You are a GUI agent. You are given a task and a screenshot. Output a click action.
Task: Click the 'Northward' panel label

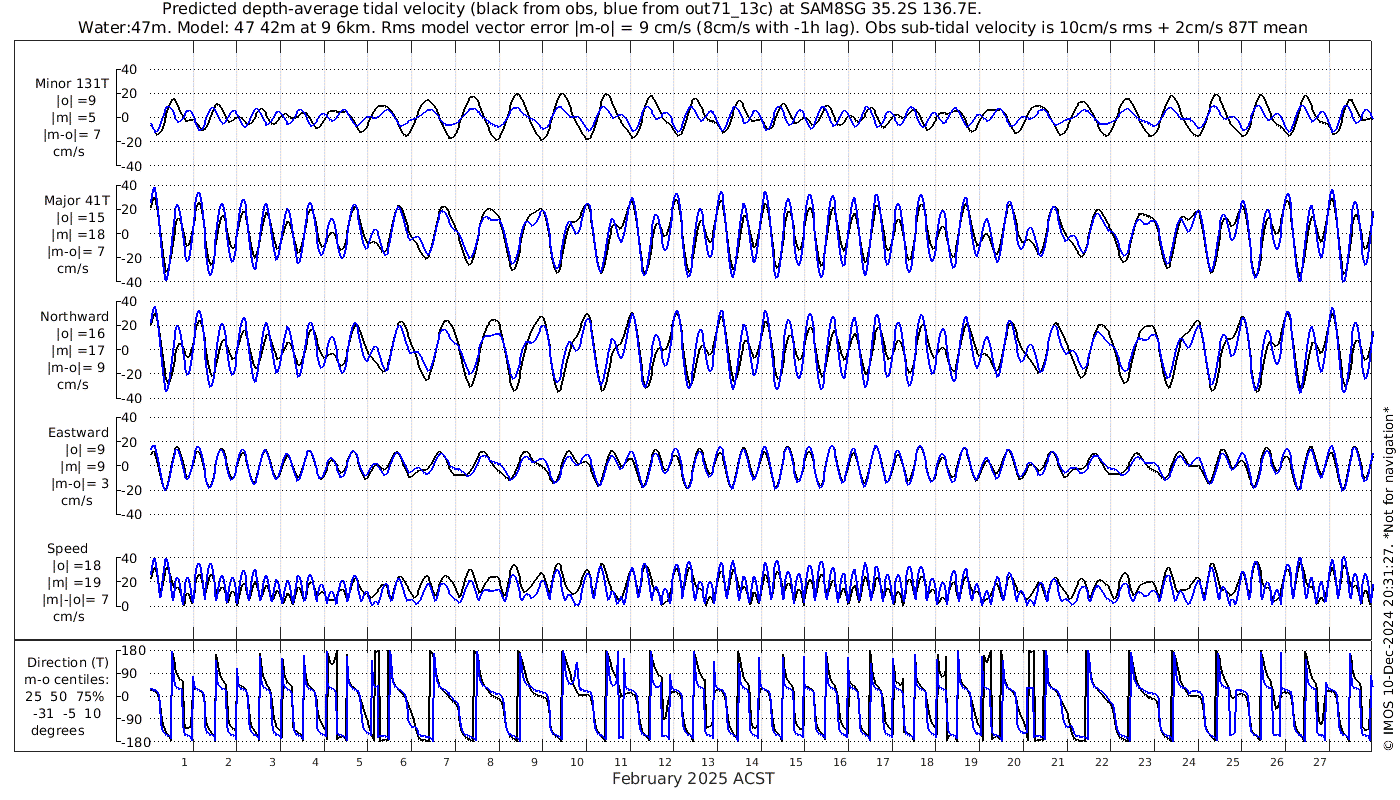coord(74,316)
